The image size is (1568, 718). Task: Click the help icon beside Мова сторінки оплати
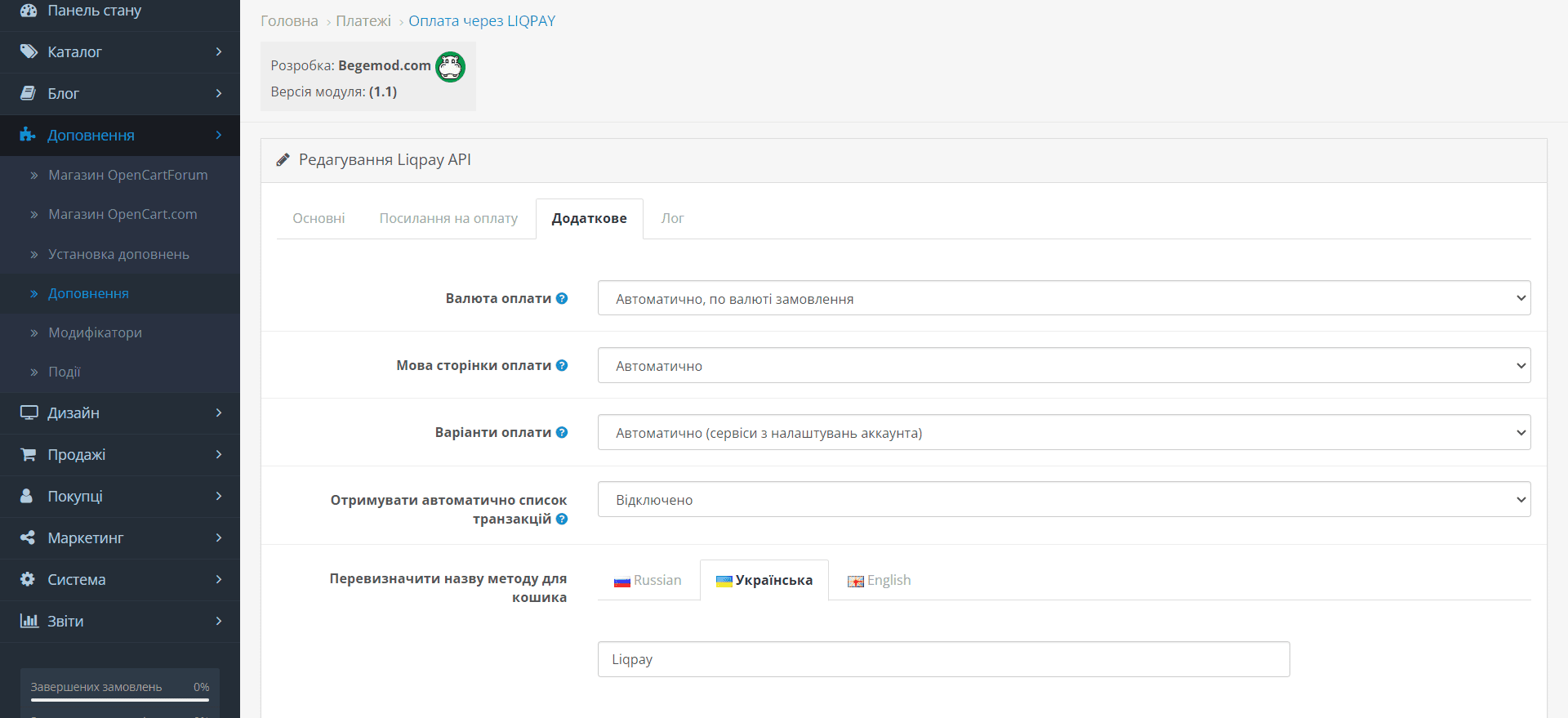click(562, 365)
